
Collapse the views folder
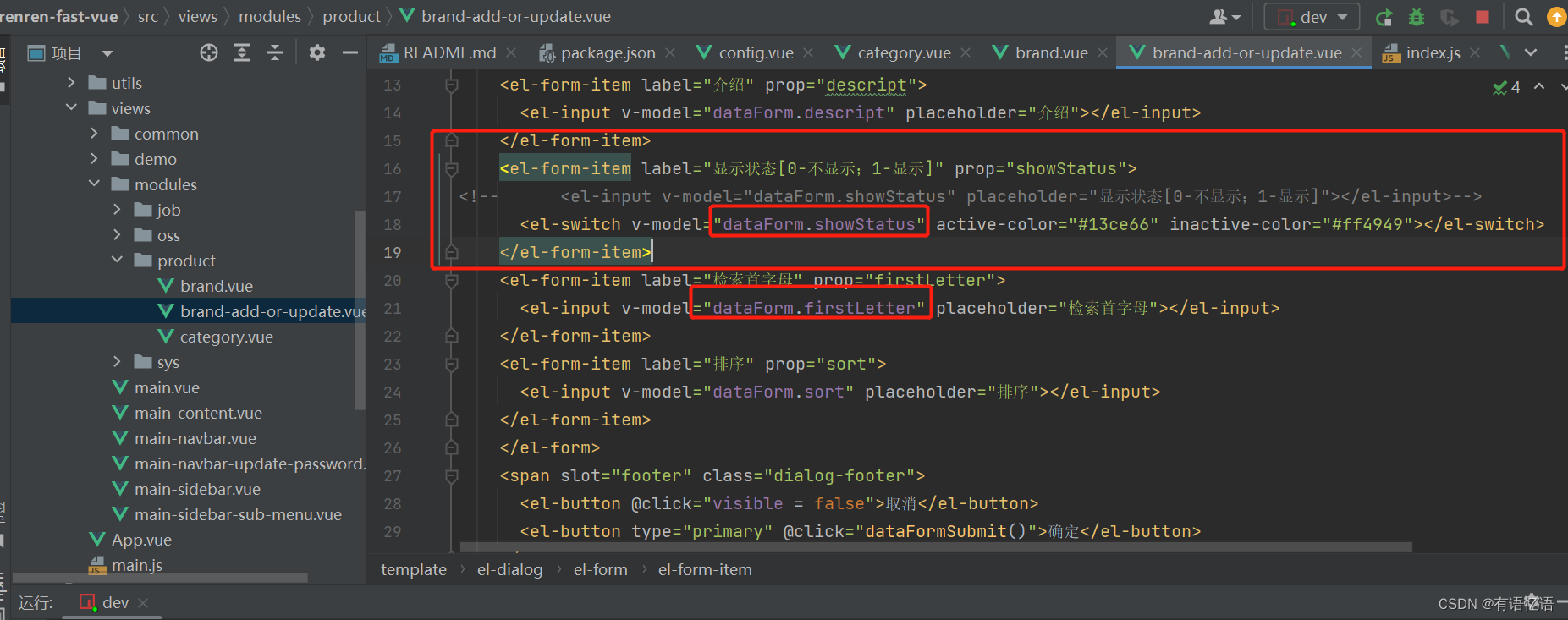point(71,108)
